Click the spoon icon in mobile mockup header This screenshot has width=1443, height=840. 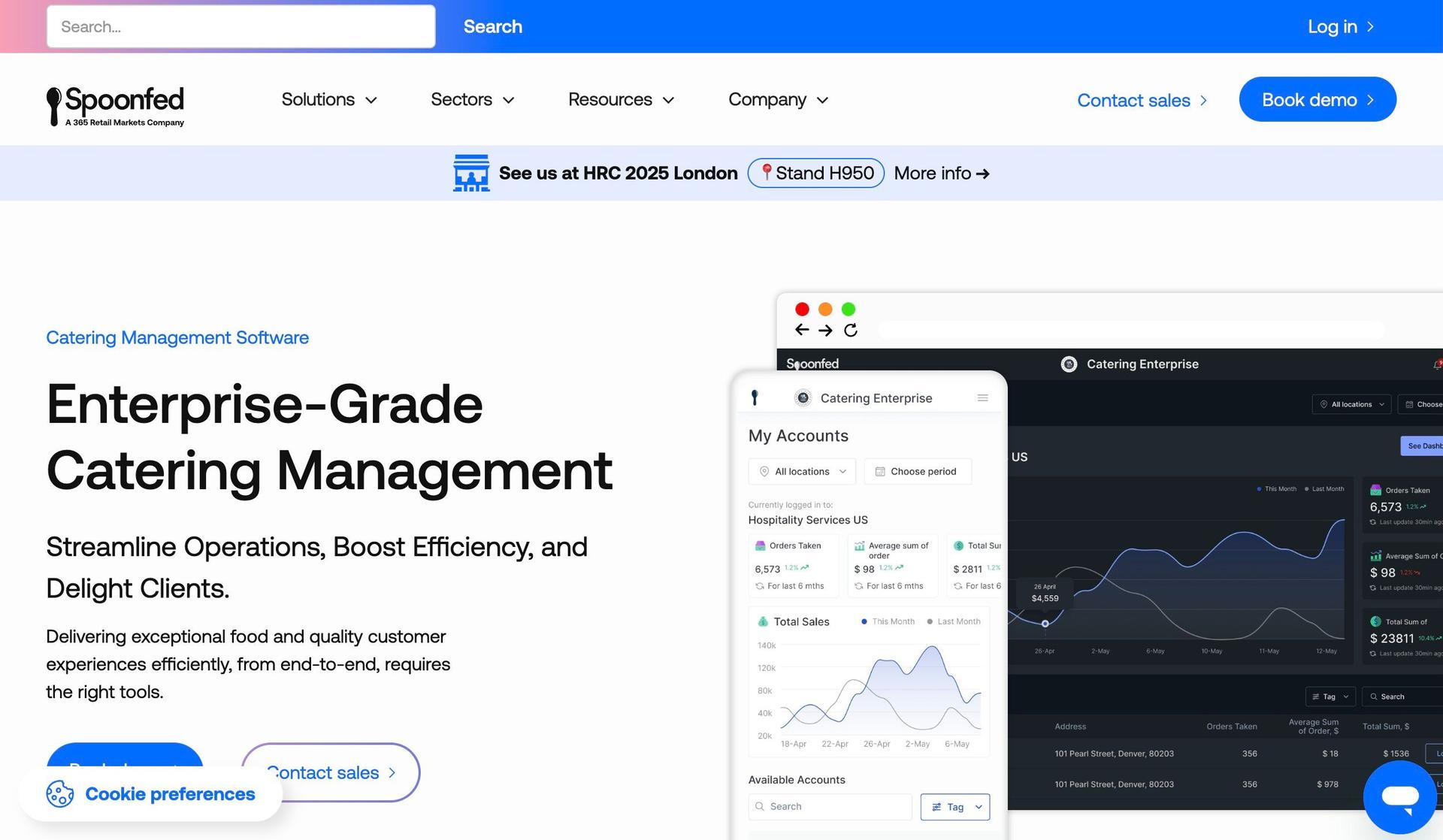755,397
